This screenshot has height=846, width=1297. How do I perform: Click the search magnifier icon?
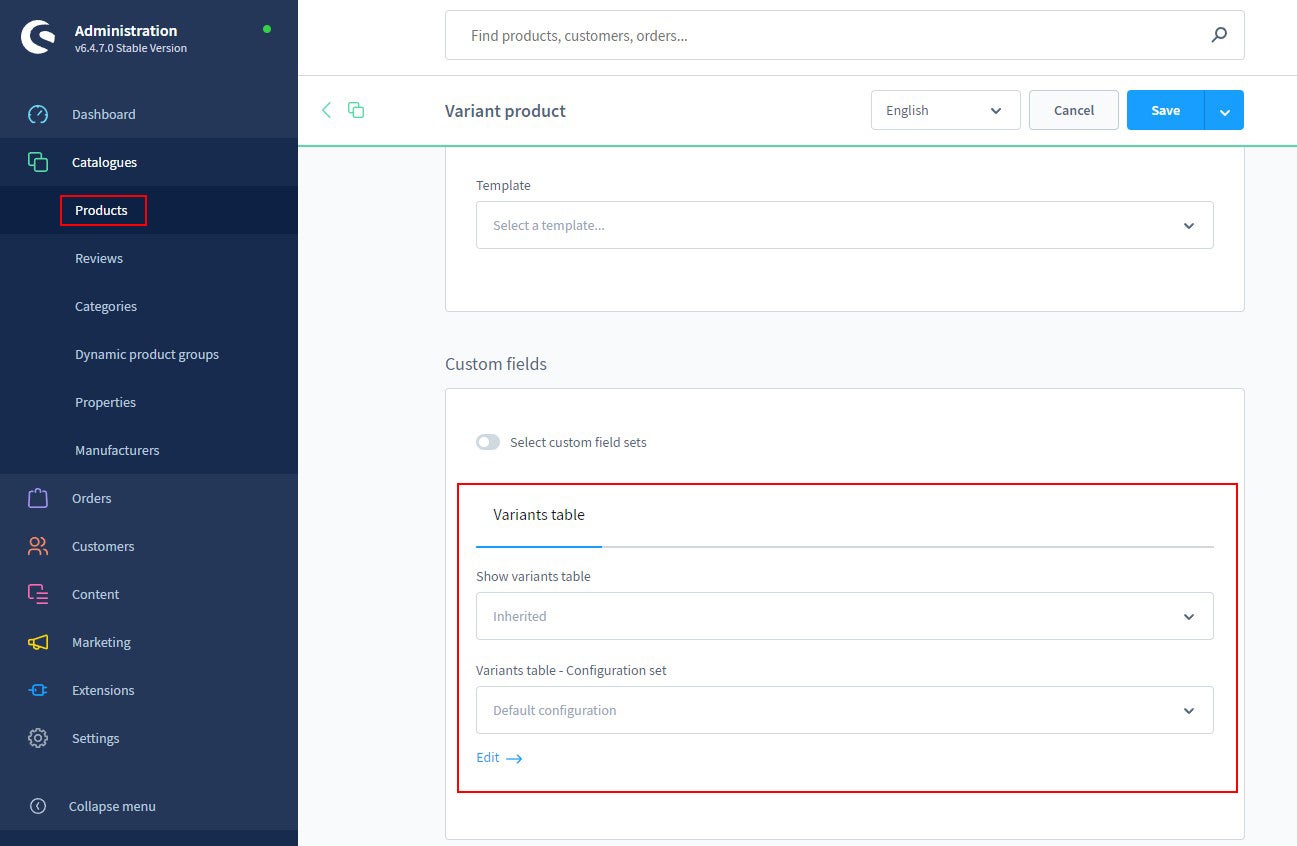click(x=1219, y=35)
